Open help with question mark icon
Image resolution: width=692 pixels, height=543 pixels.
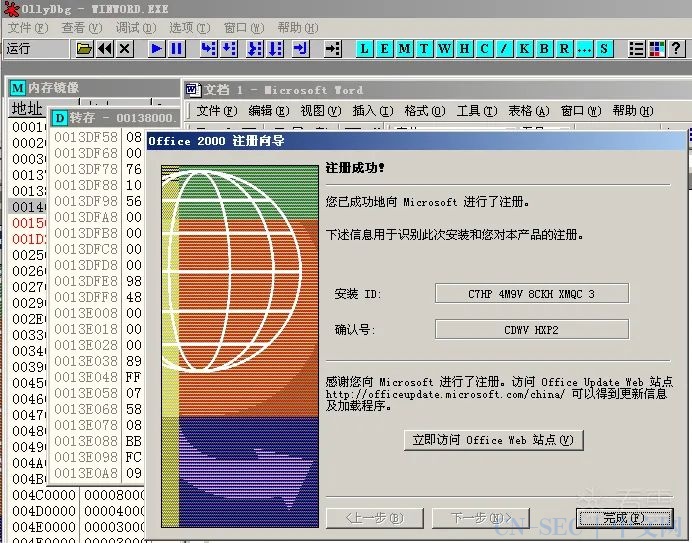click(x=677, y=49)
